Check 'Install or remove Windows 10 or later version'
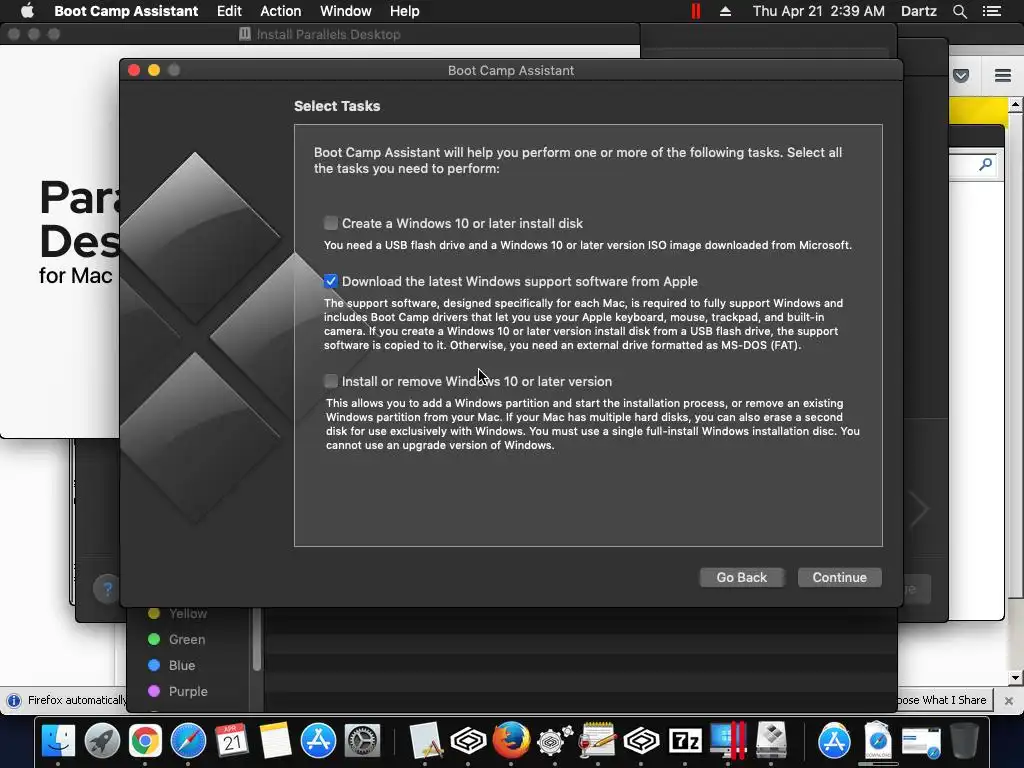The width and height of the screenshot is (1024, 768). (x=330, y=381)
